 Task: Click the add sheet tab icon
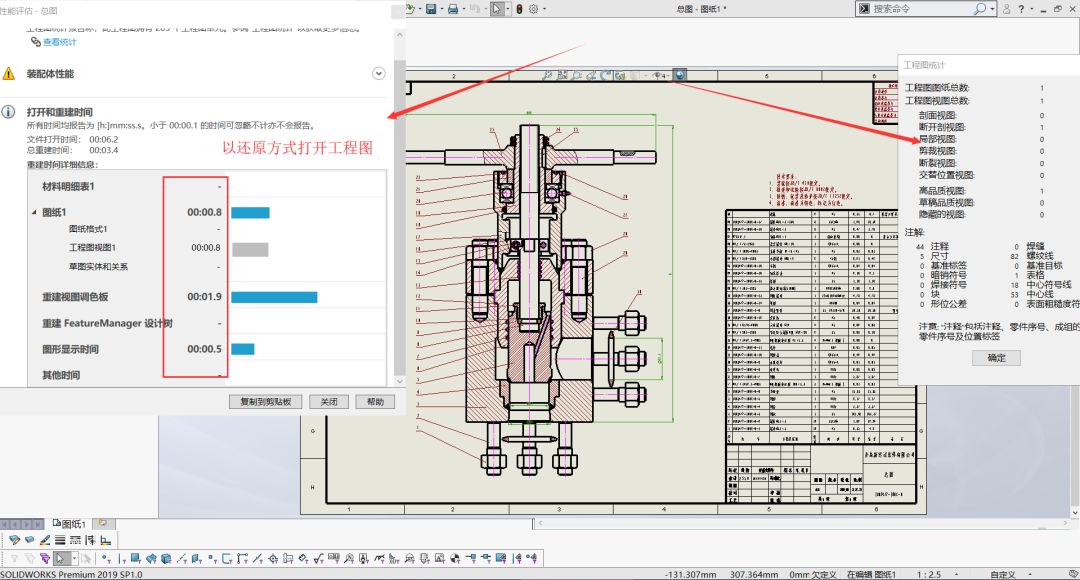tap(102, 523)
